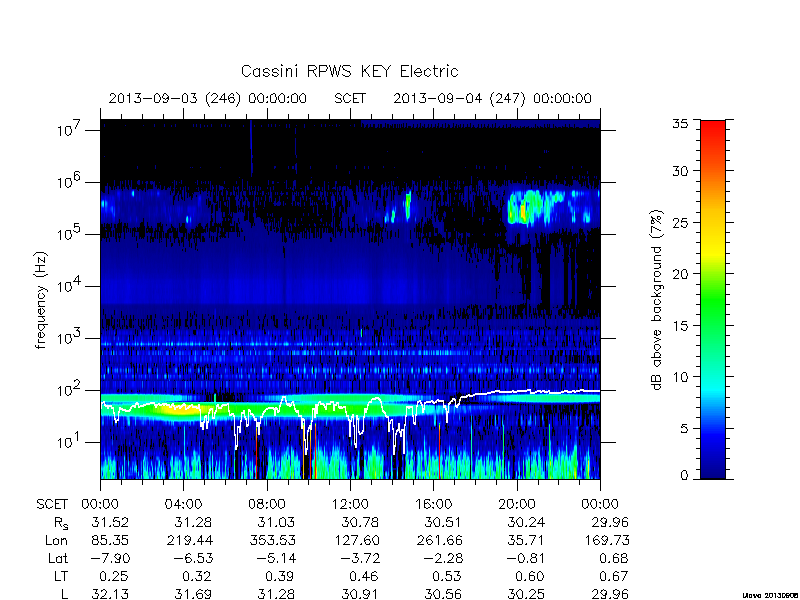The width and height of the screenshot is (800, 600).
Task: Click the 20:00 time axis label
Action: [516, 505]
